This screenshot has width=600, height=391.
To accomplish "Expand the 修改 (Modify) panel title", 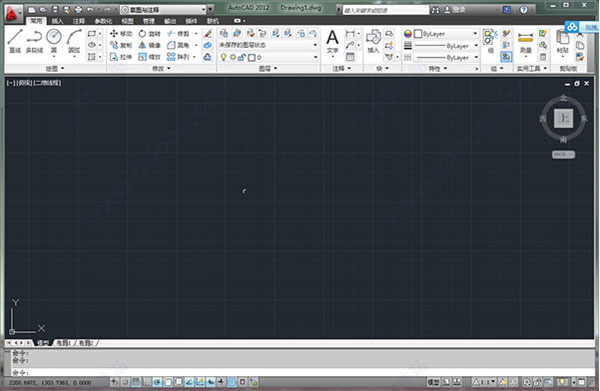I will pos(161,68).
